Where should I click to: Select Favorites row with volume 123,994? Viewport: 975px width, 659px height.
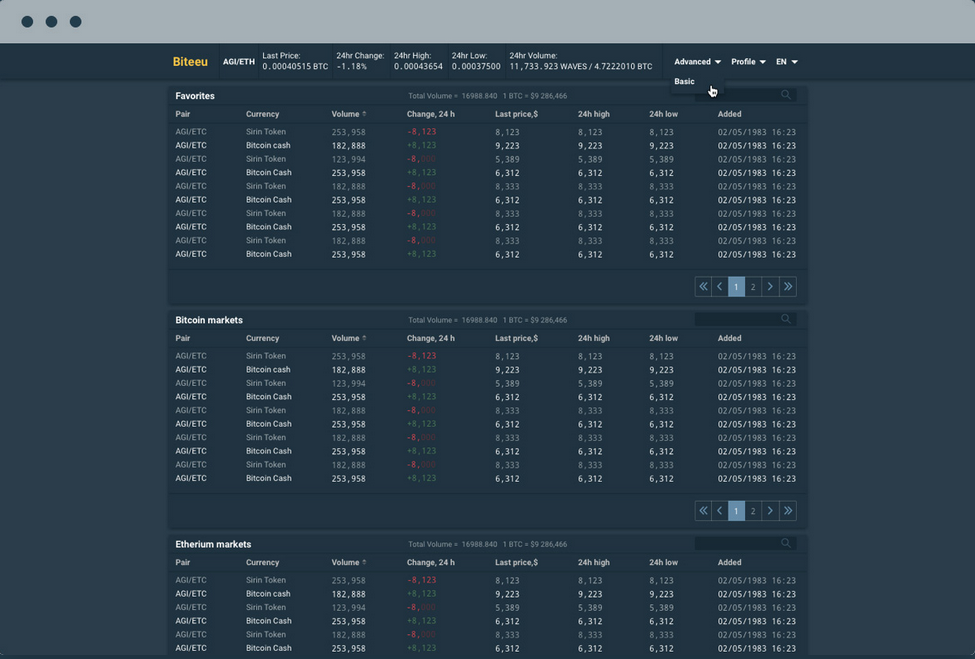click(486, 159)
